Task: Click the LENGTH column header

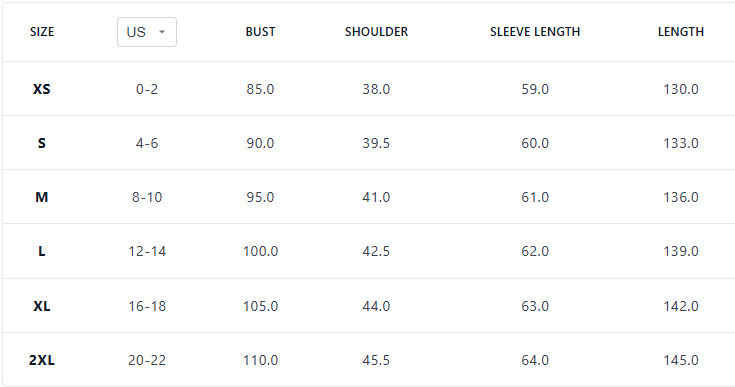Action: click(x=681, y=32)
